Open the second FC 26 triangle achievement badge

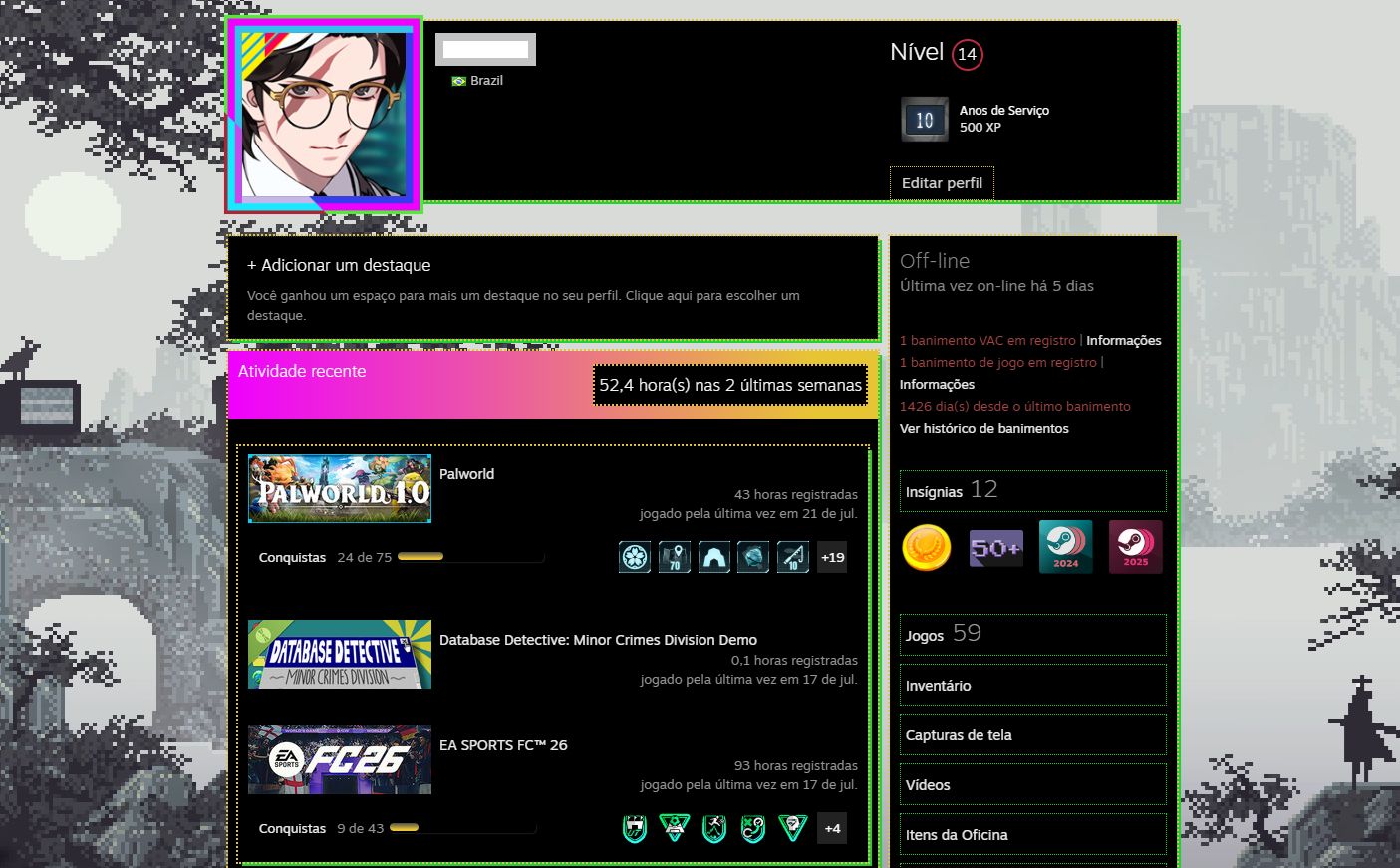(675, 828)
